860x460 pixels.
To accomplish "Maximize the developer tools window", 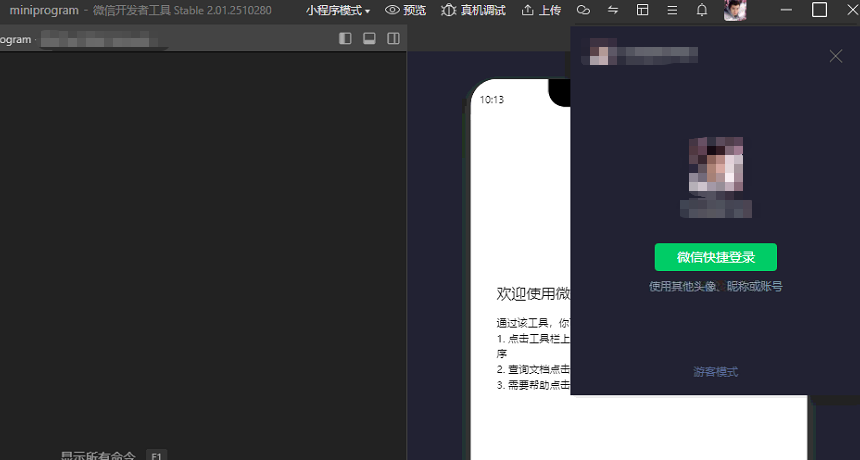I will tap(819, 10).
